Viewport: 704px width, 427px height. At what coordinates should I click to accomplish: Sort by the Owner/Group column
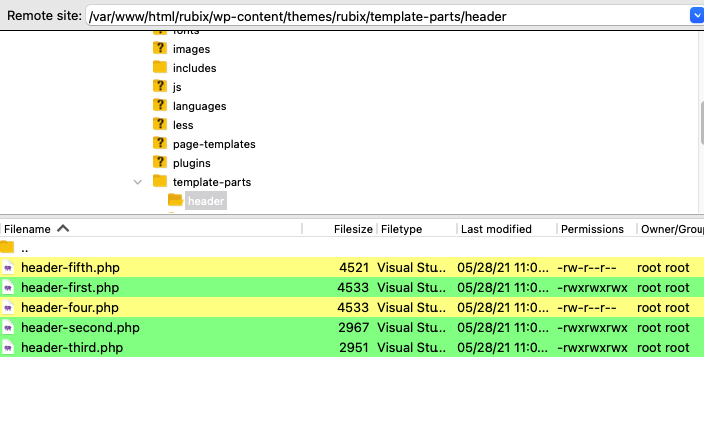(672, 229)
